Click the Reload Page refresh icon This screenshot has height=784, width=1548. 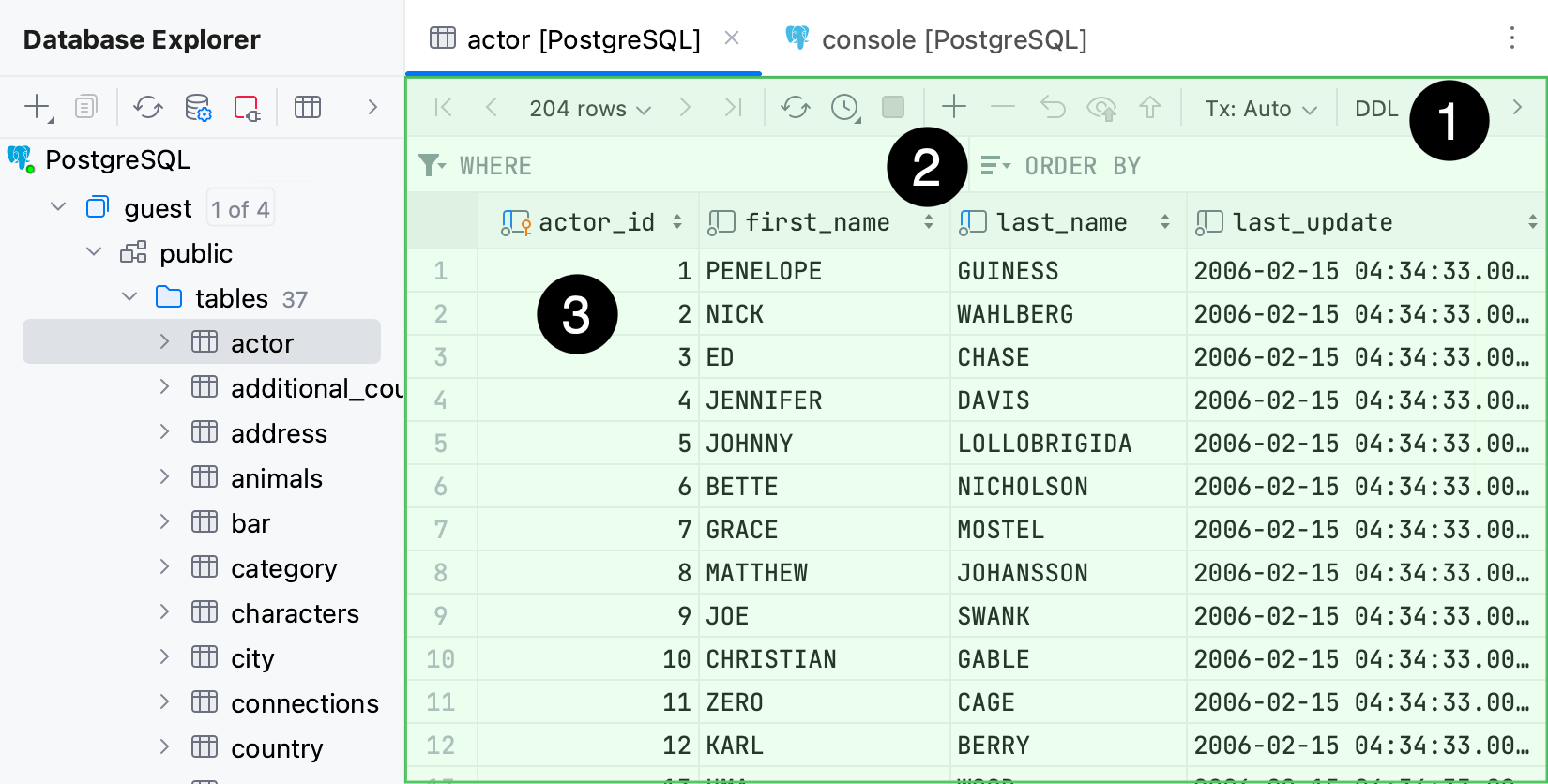pyautogui.click(x=795, y=108)
